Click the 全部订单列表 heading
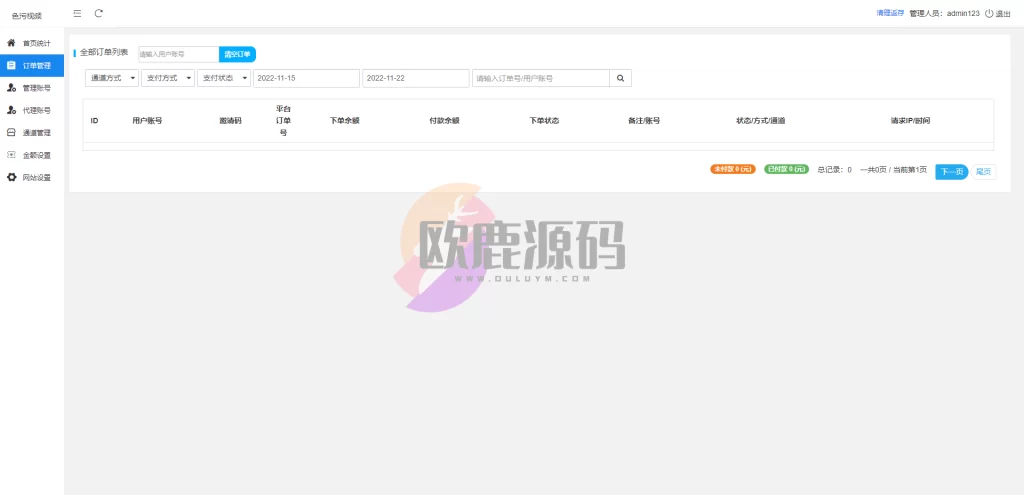 click(104, 52)
